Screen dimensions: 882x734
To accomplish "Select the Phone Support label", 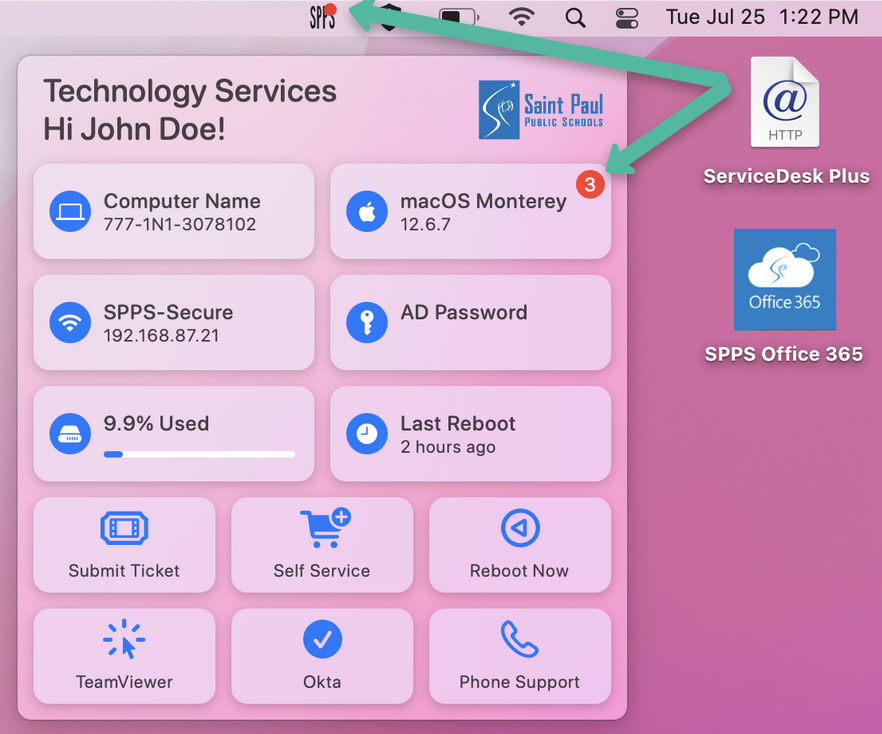I will [x=519, y=682].
